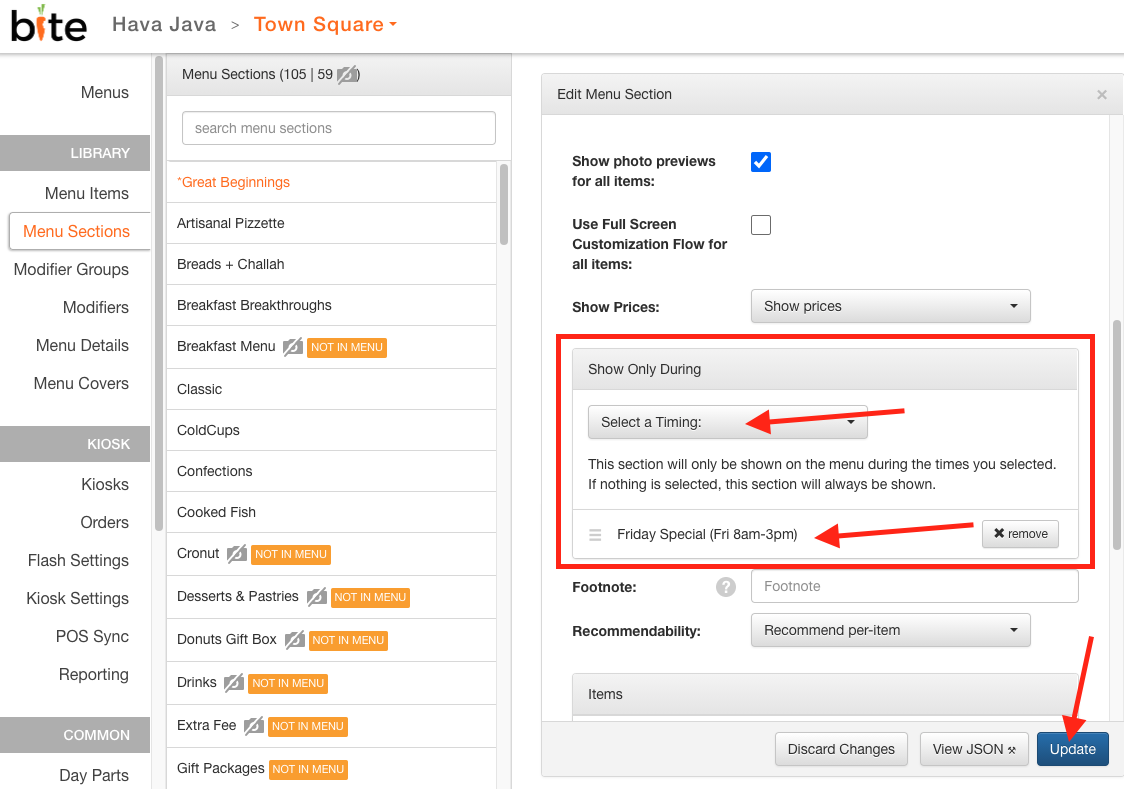Click the bite carrot logo
Screen dimensions: 1124x789
click(x=49, y=24)
